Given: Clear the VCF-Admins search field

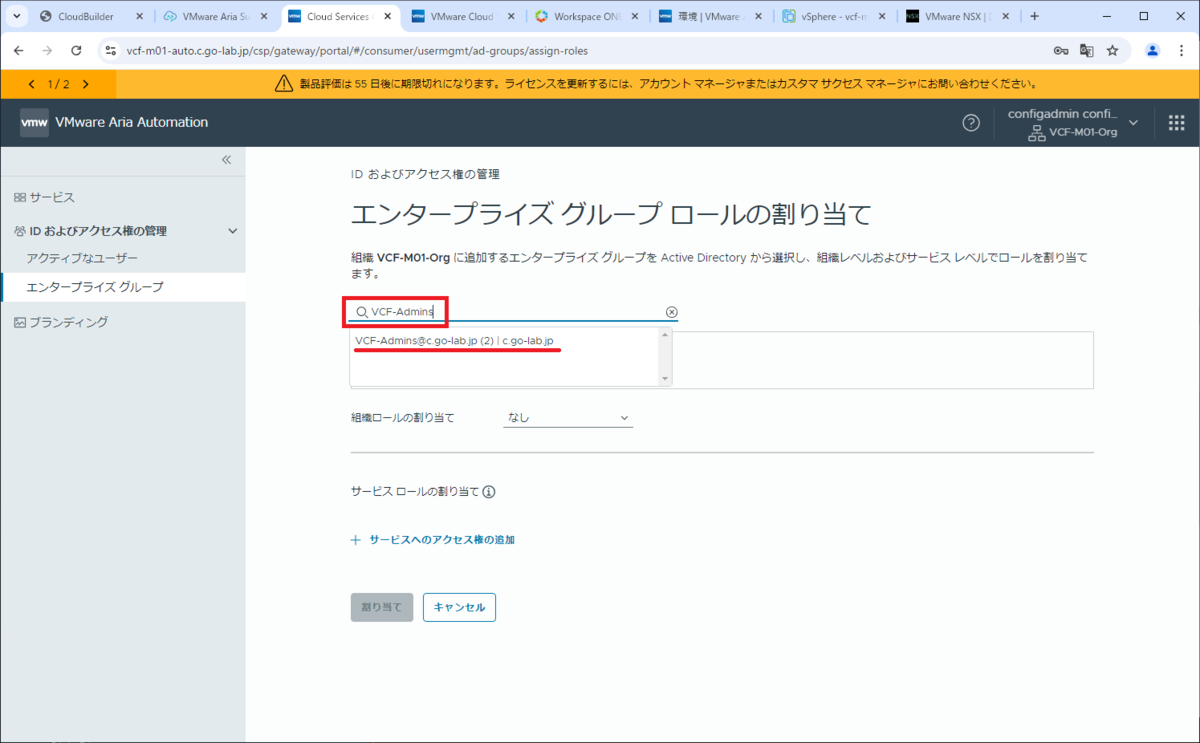Looking at the screenshot, I should click(x=672, y=312).
